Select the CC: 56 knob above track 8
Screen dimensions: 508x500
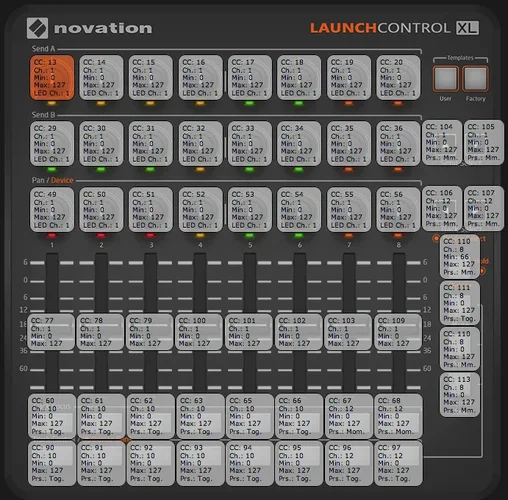[398, 209]
